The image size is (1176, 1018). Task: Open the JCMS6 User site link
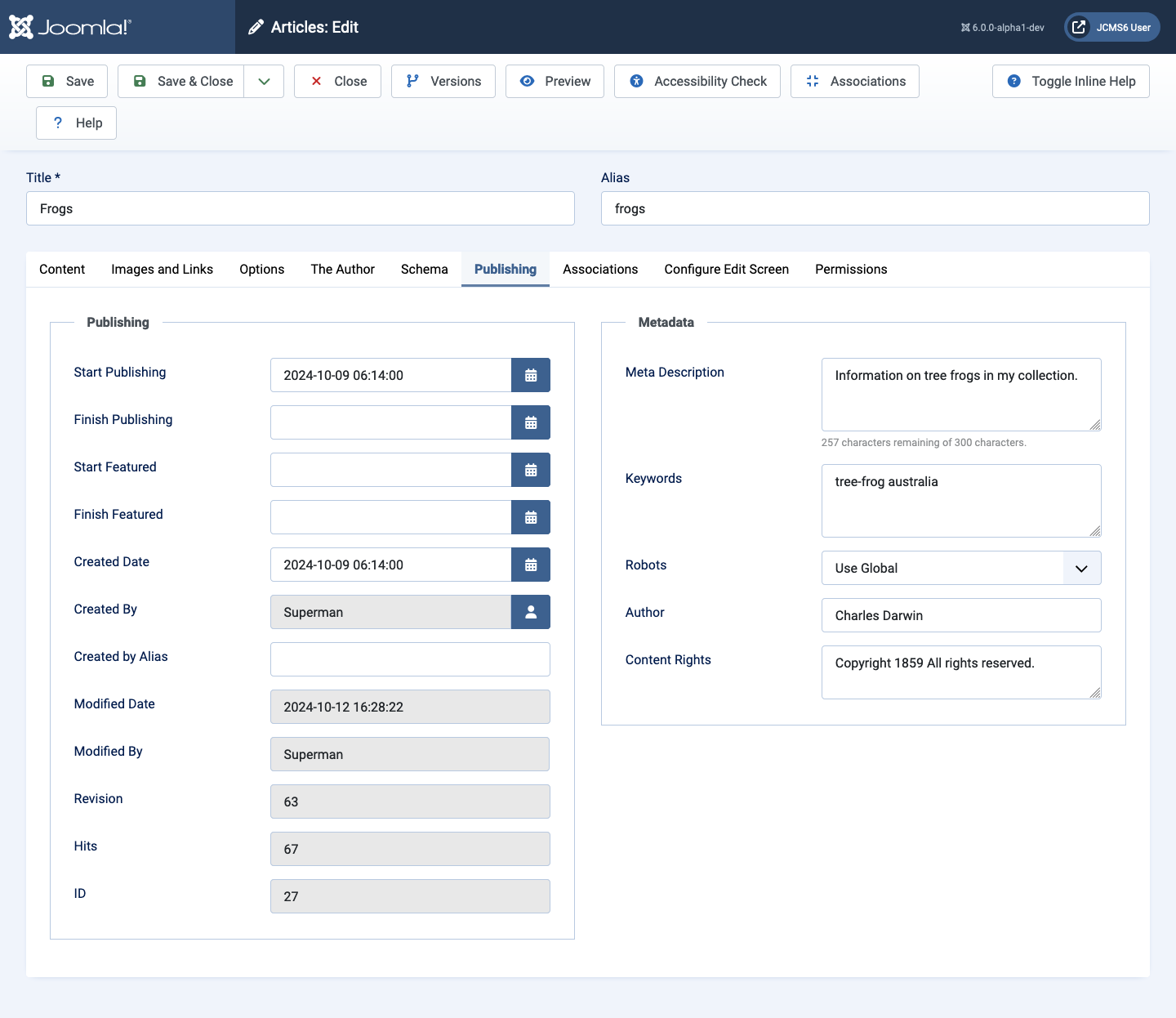pyautogui.click(x=1111, y=27)
